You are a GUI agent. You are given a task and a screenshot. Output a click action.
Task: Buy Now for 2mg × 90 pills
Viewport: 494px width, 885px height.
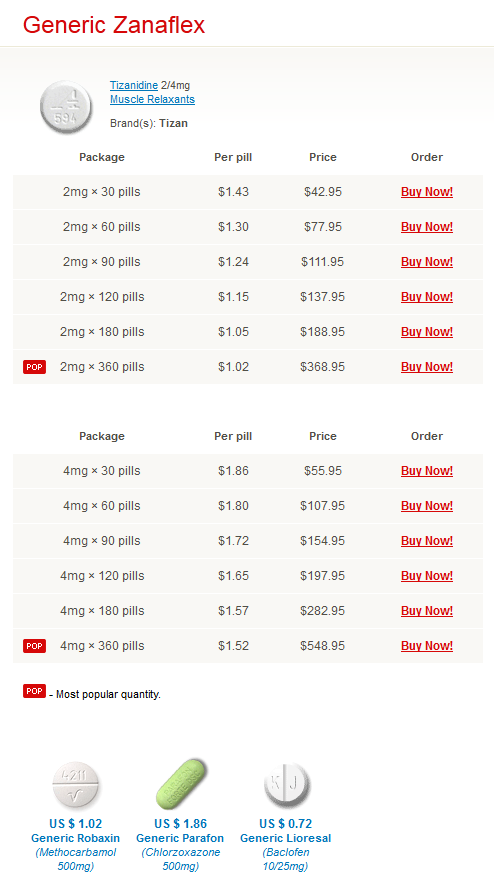[x=427, y=262]
